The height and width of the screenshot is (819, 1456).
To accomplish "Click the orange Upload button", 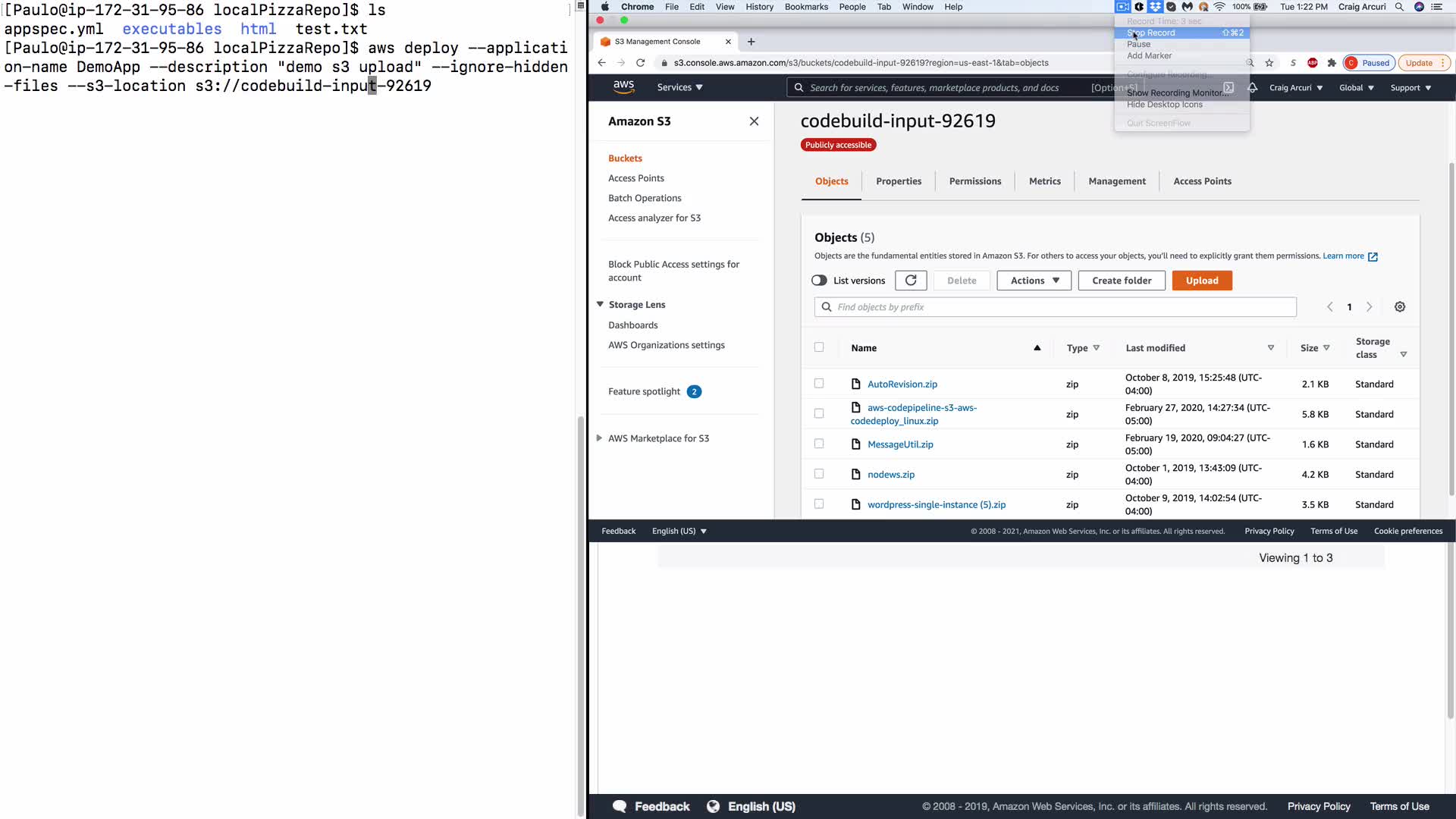I will point(1202,281).
